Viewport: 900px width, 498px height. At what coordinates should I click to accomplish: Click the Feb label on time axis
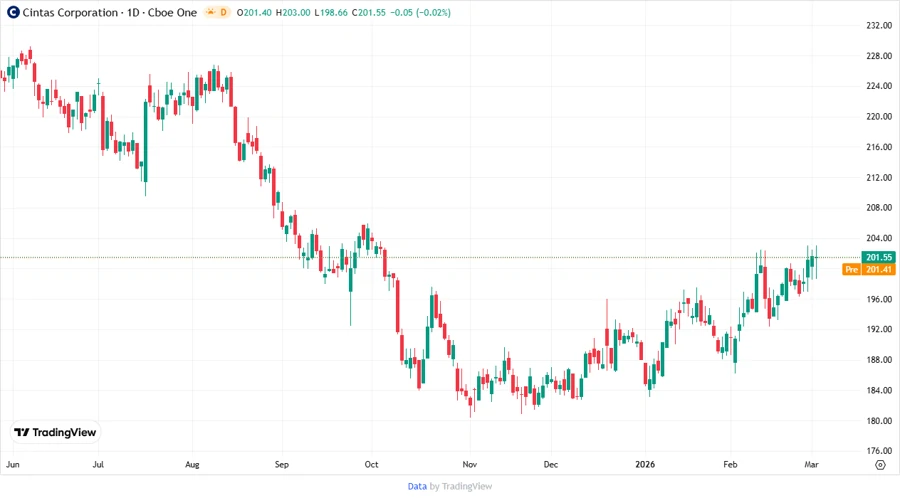pos(730,464)
